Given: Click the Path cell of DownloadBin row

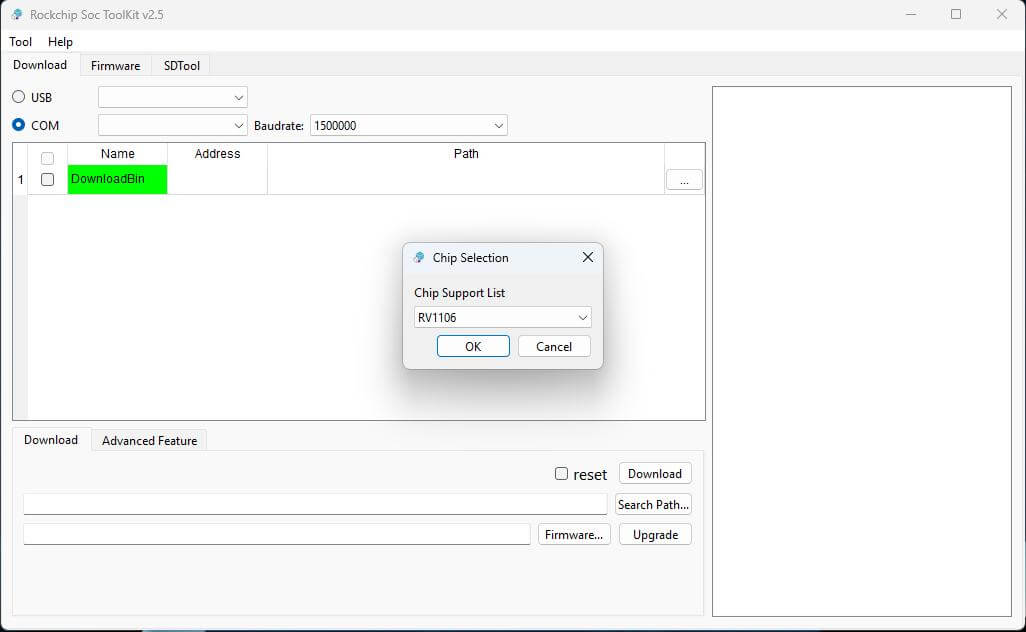Looking at the screenshot, I should coord(466,179).
